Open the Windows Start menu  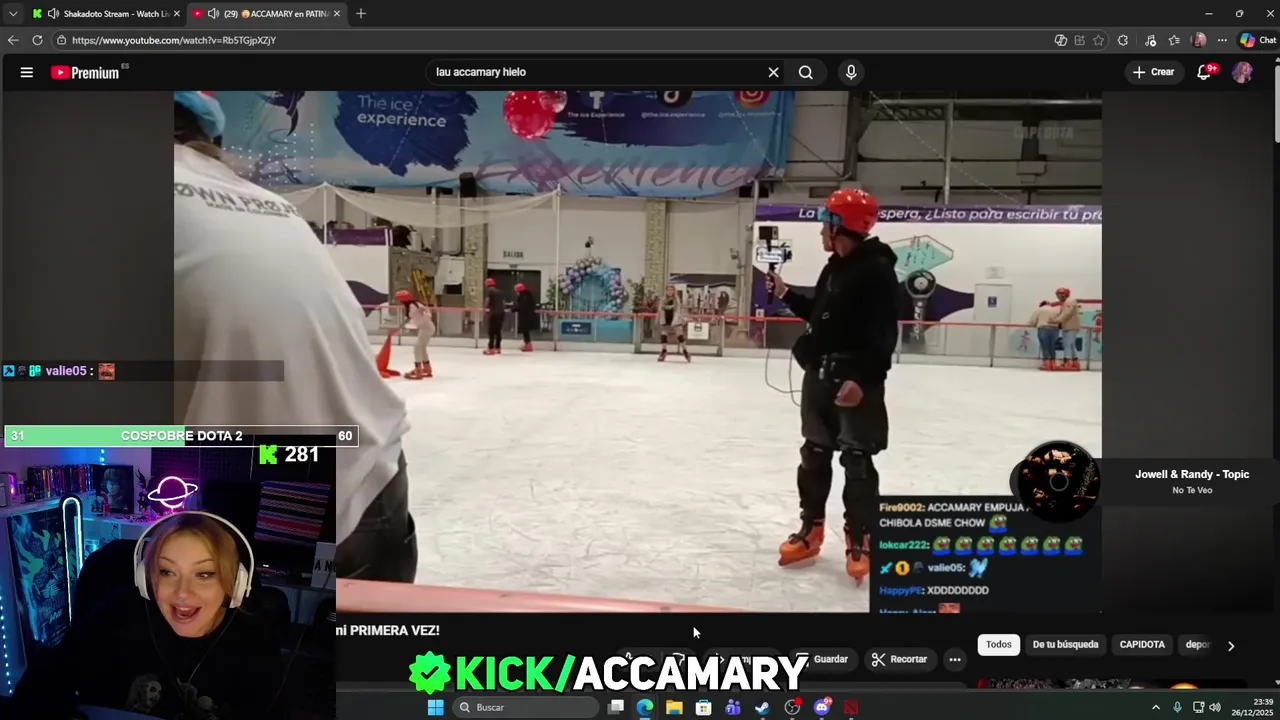pos(435,707)
